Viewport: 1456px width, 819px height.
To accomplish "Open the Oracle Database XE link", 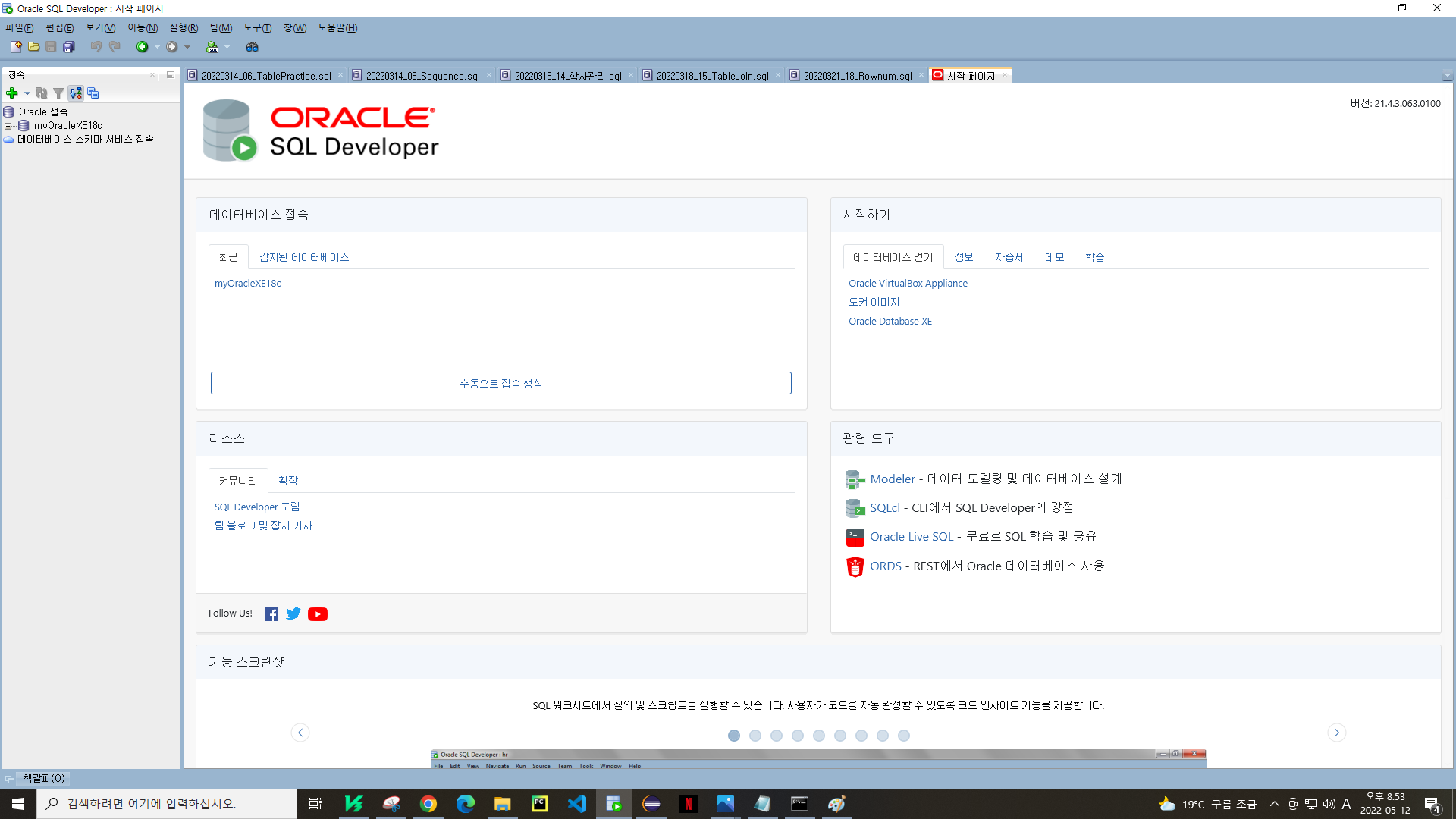I will tap(890, 322).
